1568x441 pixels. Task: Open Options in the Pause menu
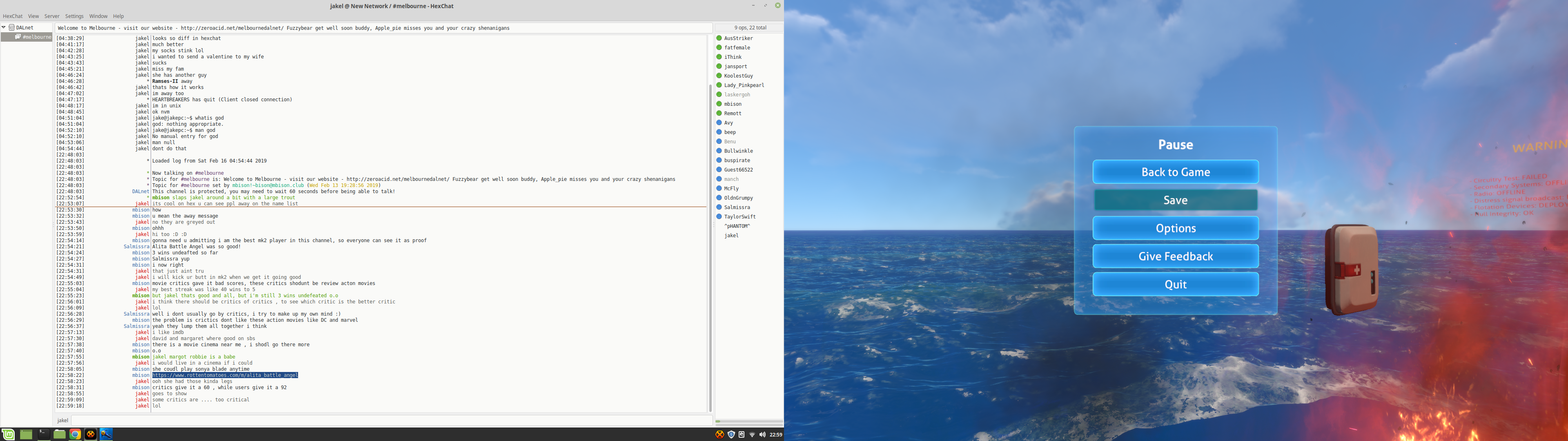[x=1176, y=228]
